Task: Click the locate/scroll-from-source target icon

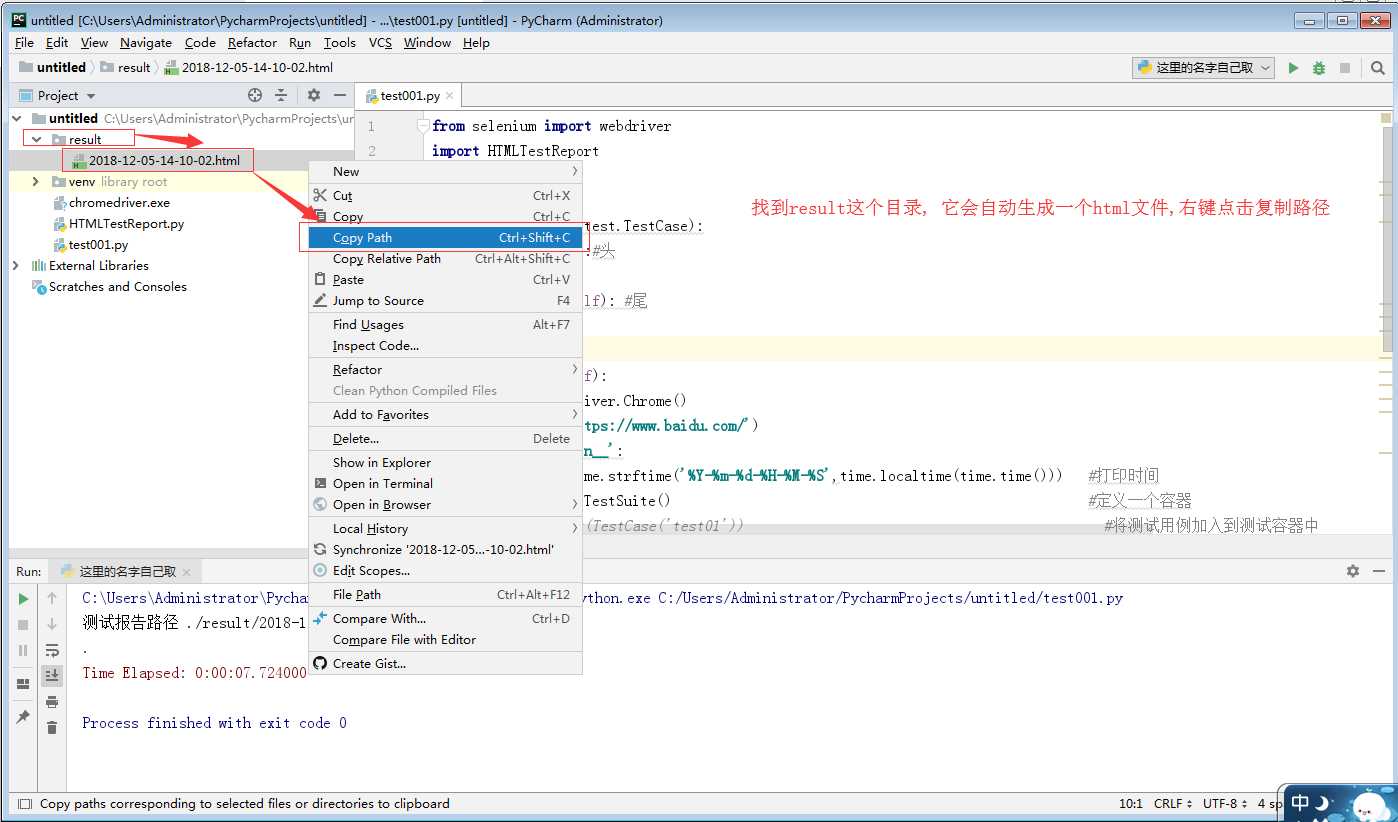Action: pyautogui.click(x=255, y=95)
